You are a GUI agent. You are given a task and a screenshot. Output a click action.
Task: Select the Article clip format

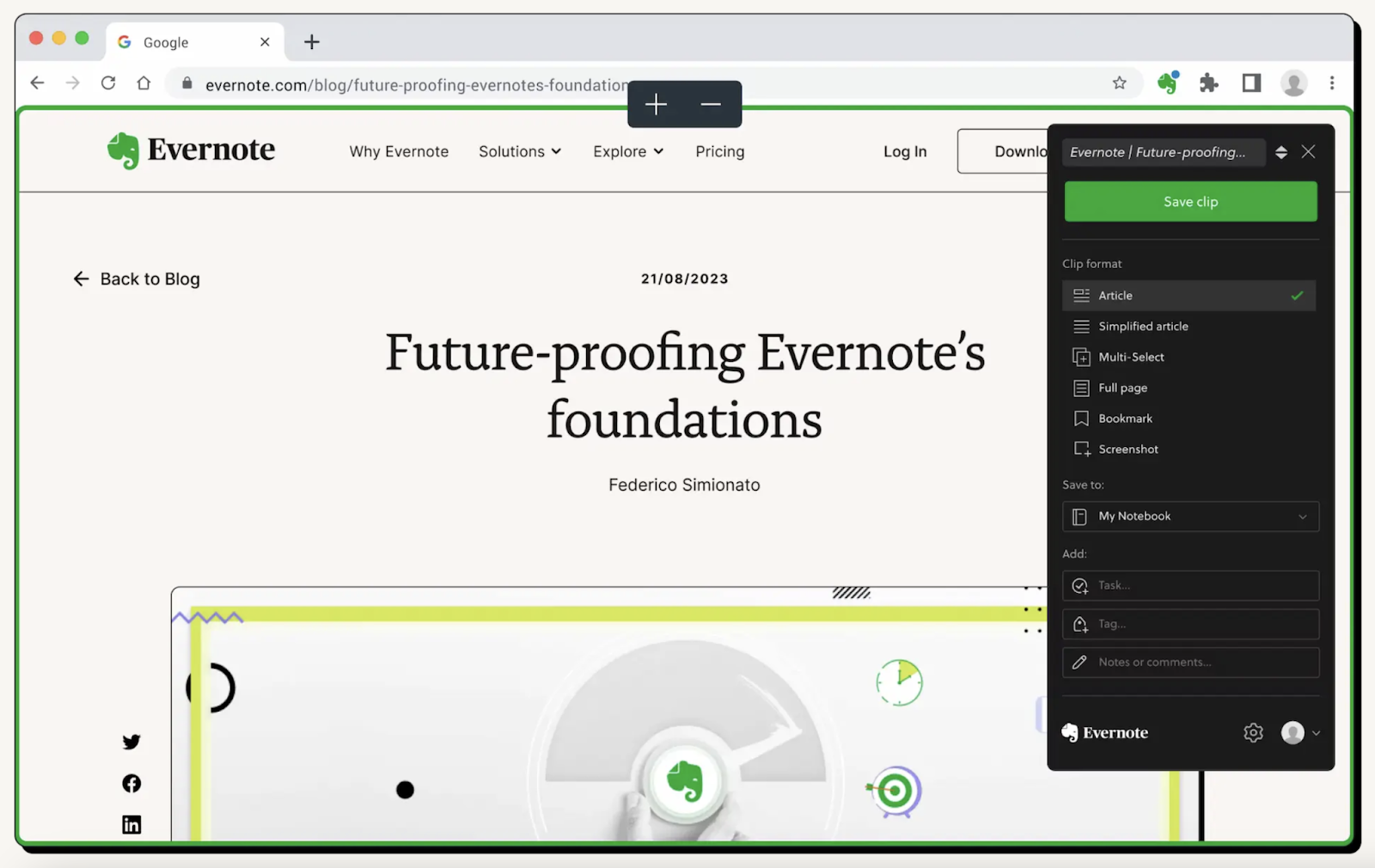1189,296
